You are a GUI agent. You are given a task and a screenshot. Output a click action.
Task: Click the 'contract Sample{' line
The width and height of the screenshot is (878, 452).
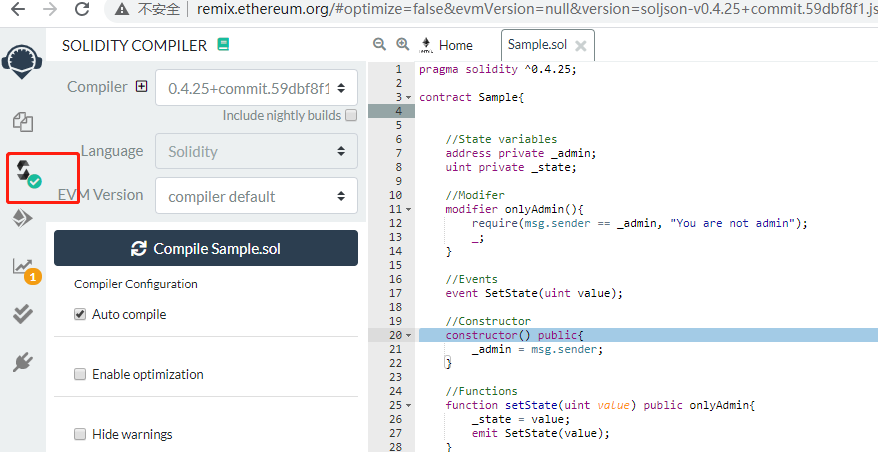pyautogui.click(x=471, y=97)
